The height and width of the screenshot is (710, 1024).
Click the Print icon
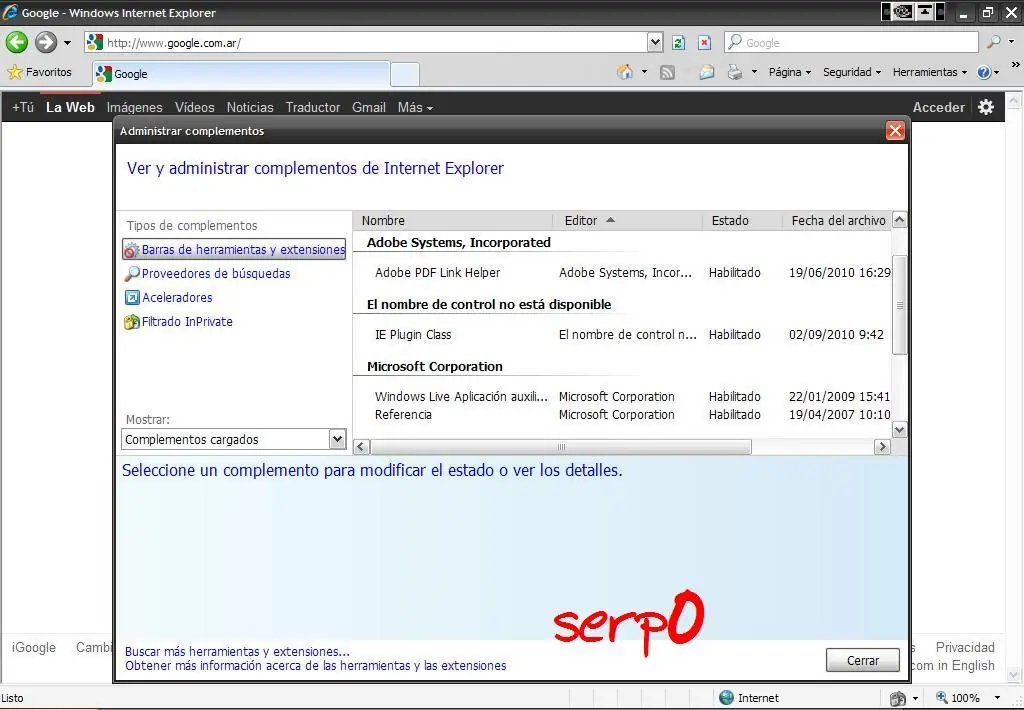click(x=735, y=73)
